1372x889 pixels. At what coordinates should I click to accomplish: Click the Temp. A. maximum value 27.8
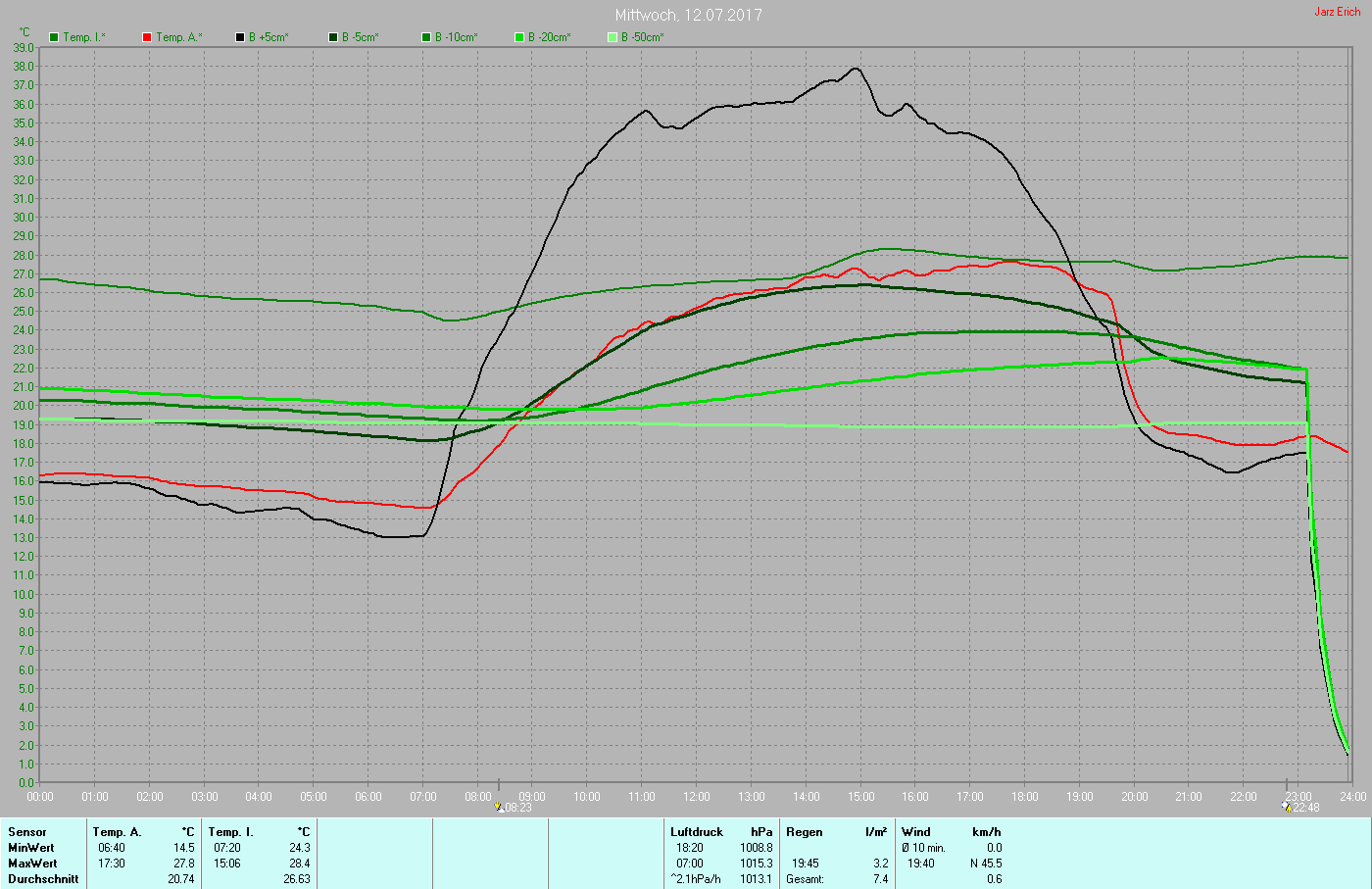184,864
